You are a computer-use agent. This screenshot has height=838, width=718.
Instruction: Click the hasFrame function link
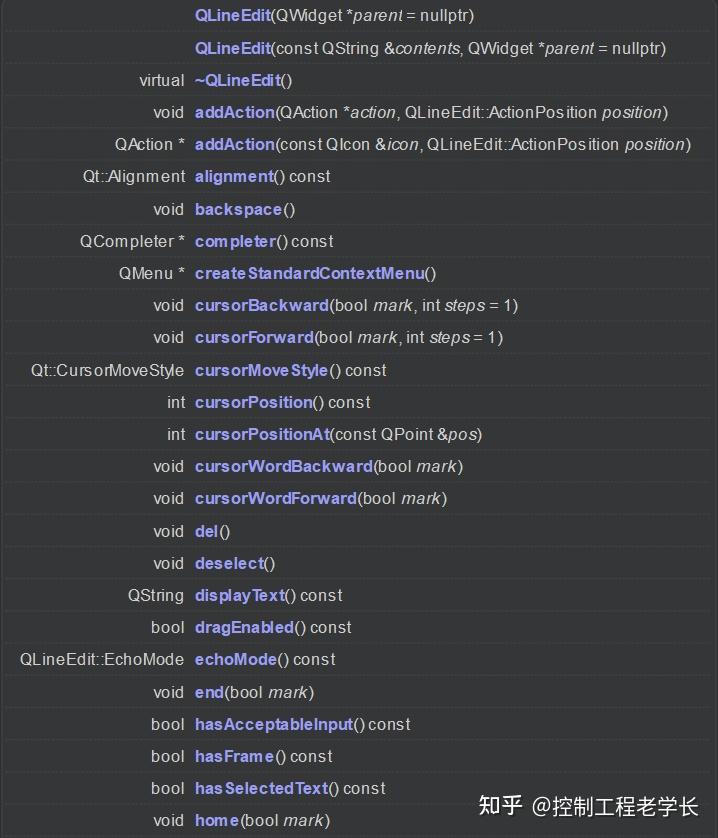234,756
